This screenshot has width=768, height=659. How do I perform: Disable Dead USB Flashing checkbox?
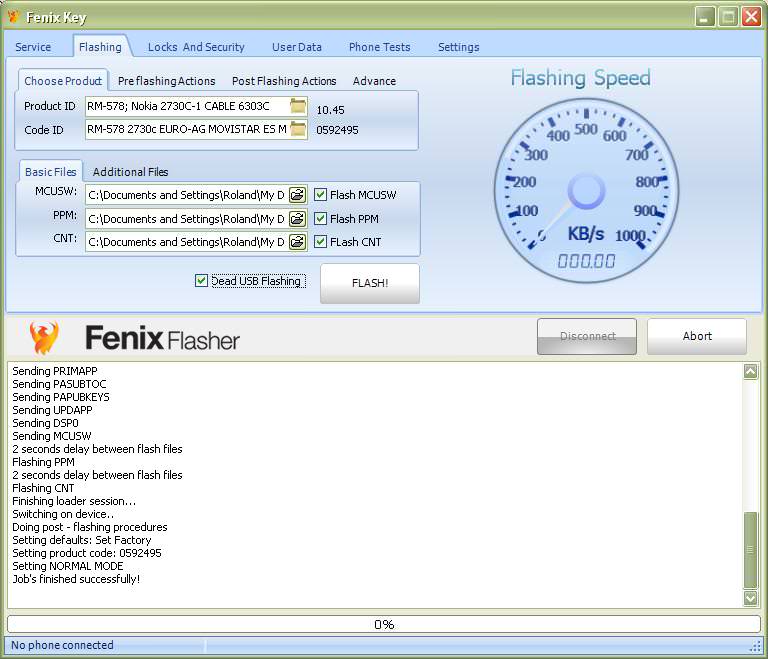pyautogui.click(x=201, y=281)
